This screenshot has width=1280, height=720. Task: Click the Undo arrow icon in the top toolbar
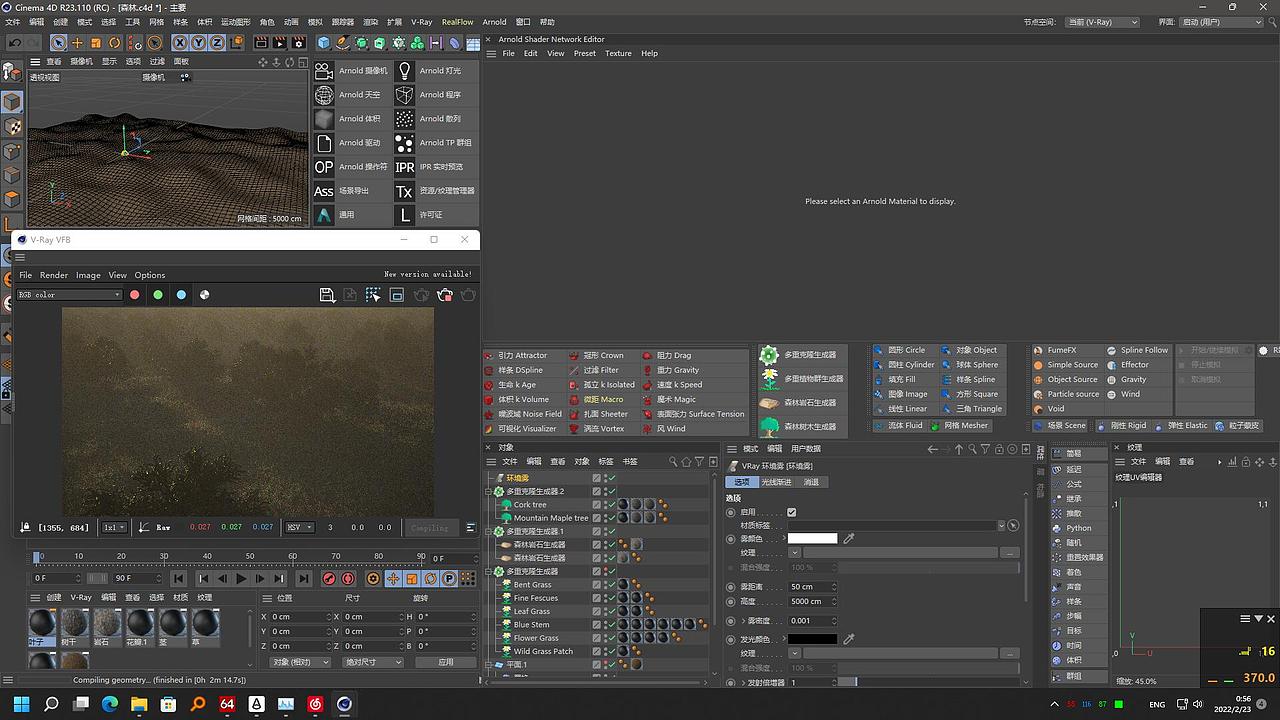(x=15, y=43)
